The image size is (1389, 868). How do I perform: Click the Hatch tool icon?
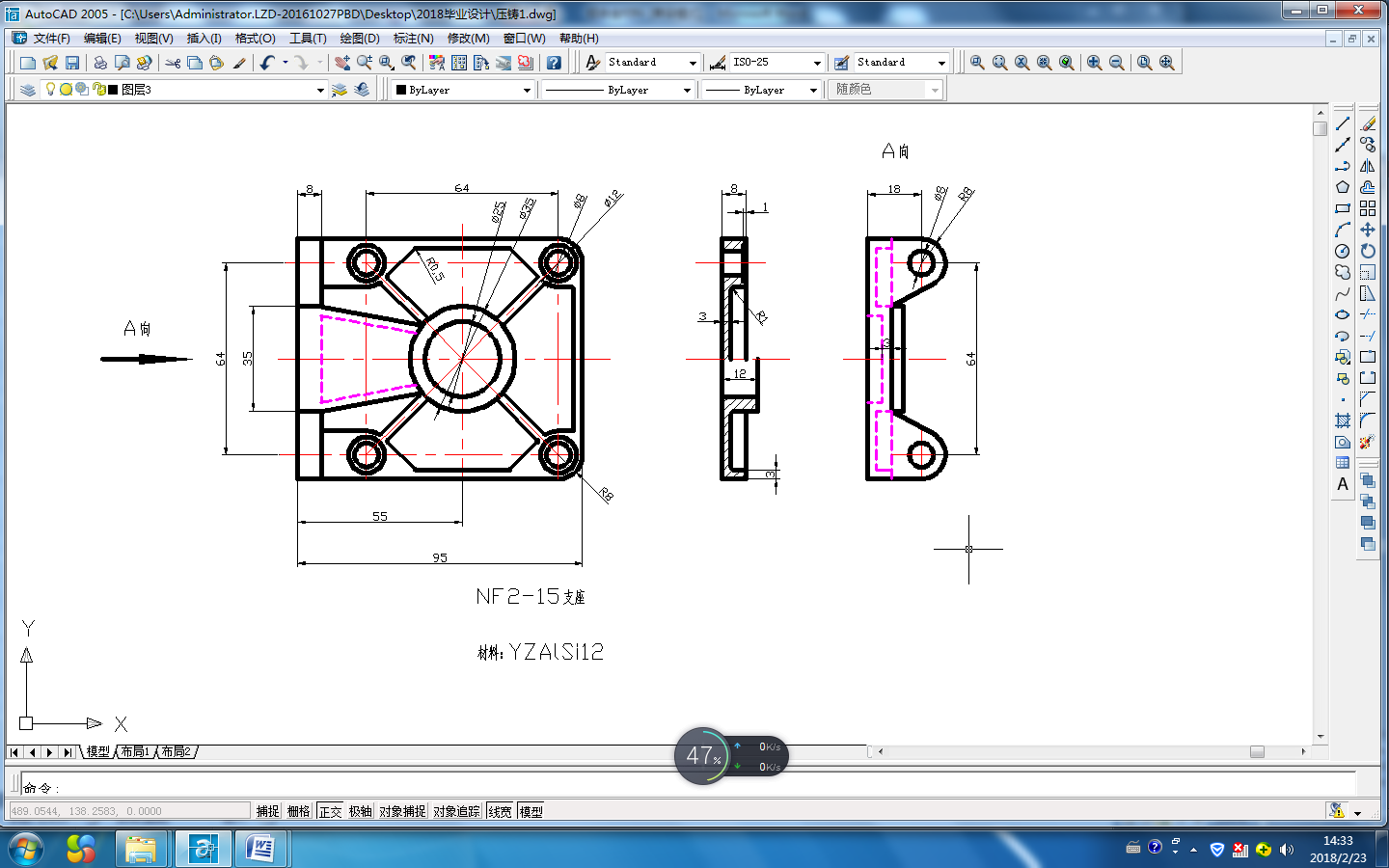click(x=1342, y=420)
